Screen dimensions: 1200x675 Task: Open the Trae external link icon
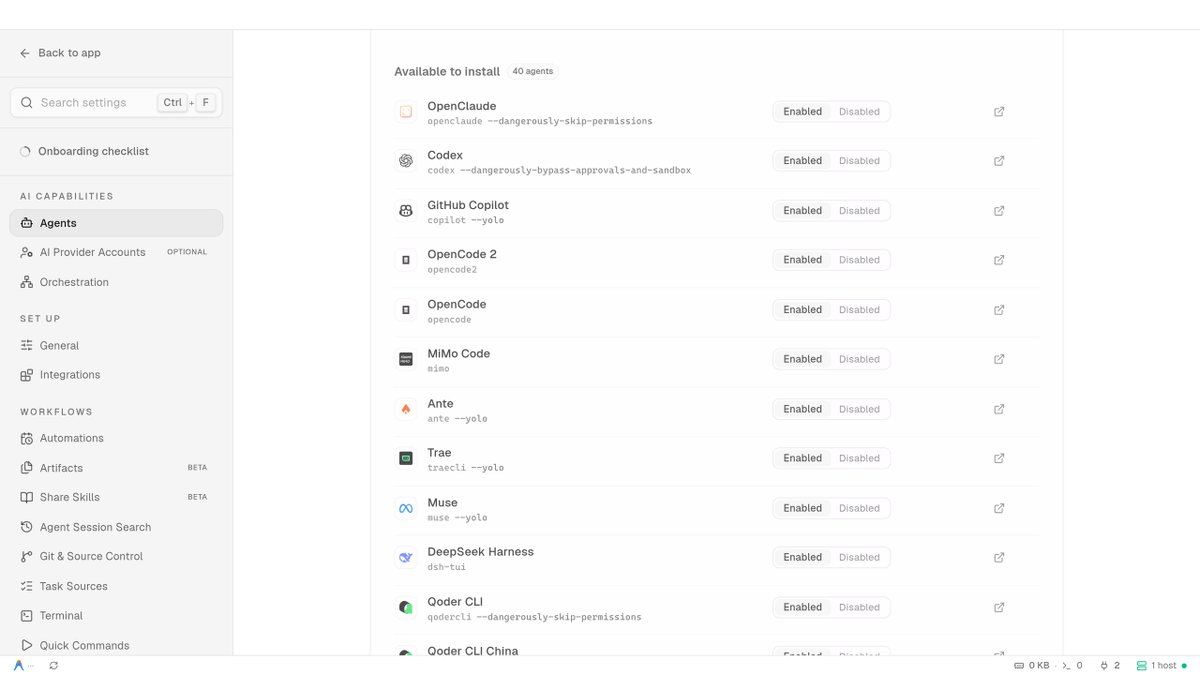pyautogui.click(x=999, y=458)
